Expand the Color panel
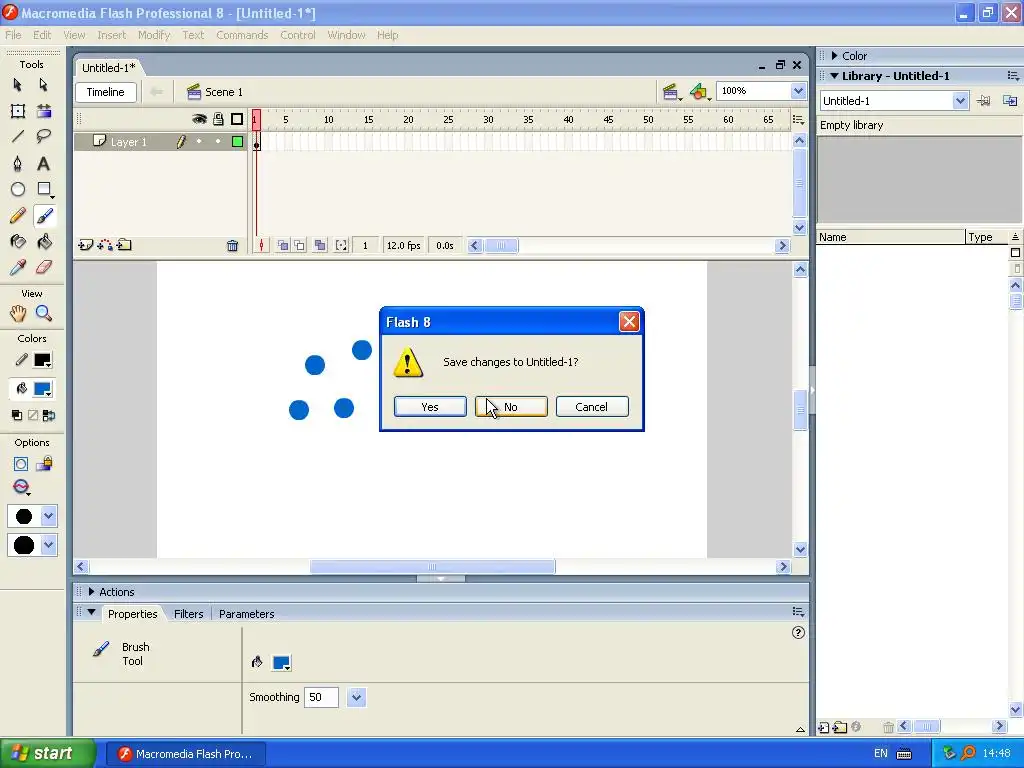 [834, 56]
